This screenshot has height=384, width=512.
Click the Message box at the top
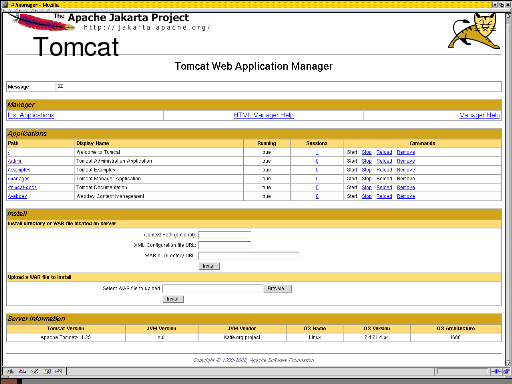coord(254,87)
